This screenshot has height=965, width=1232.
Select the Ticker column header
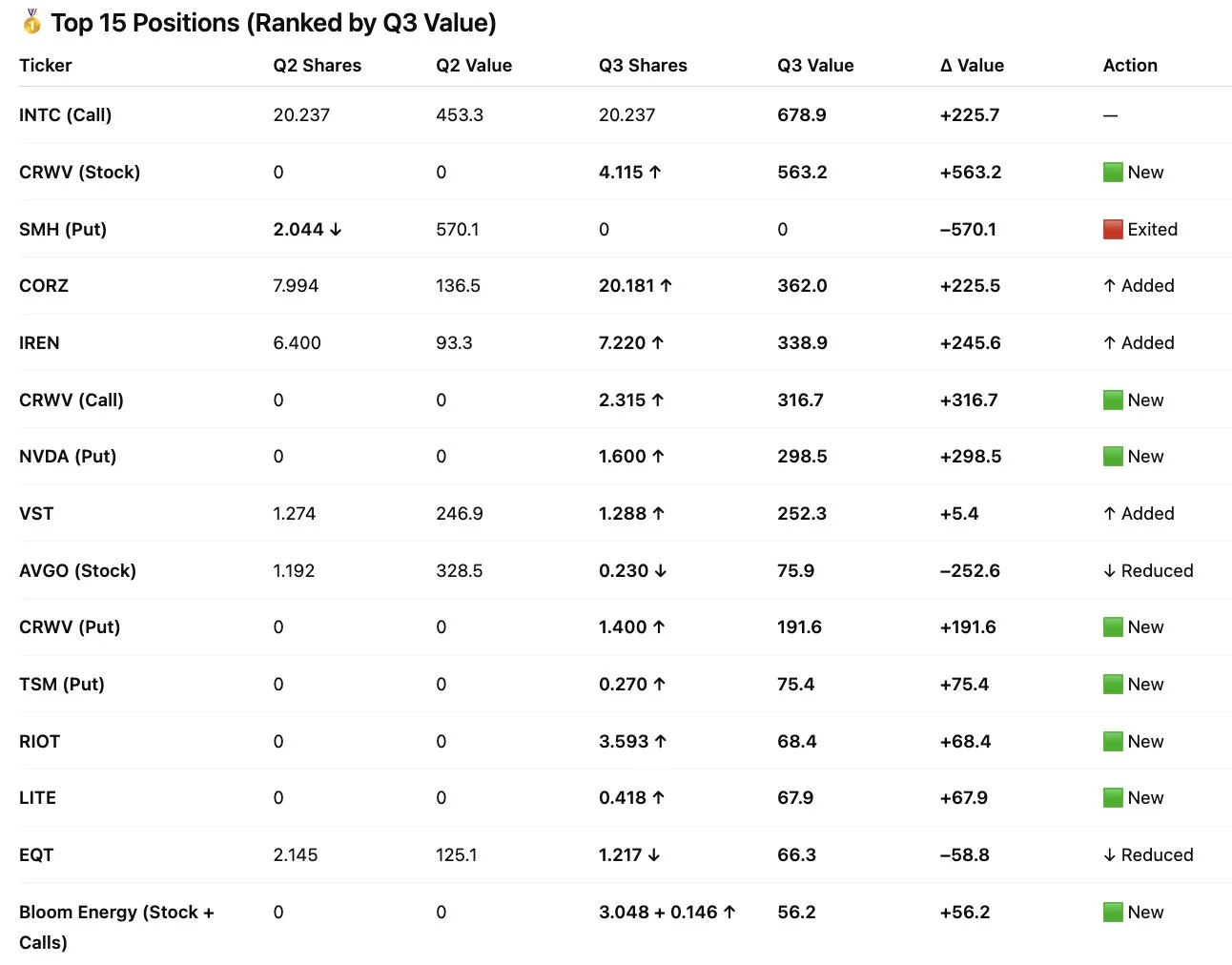pyautogui.click(x=45, y=65)
